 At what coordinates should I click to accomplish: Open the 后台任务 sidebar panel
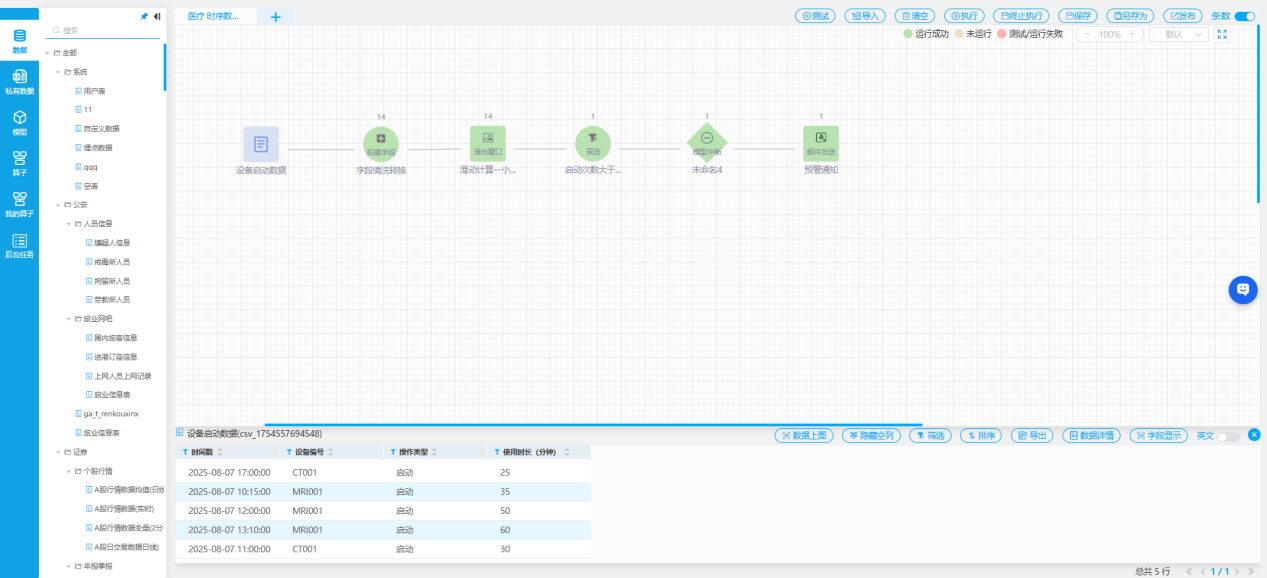pyautogui.click(x=19, y=246)
